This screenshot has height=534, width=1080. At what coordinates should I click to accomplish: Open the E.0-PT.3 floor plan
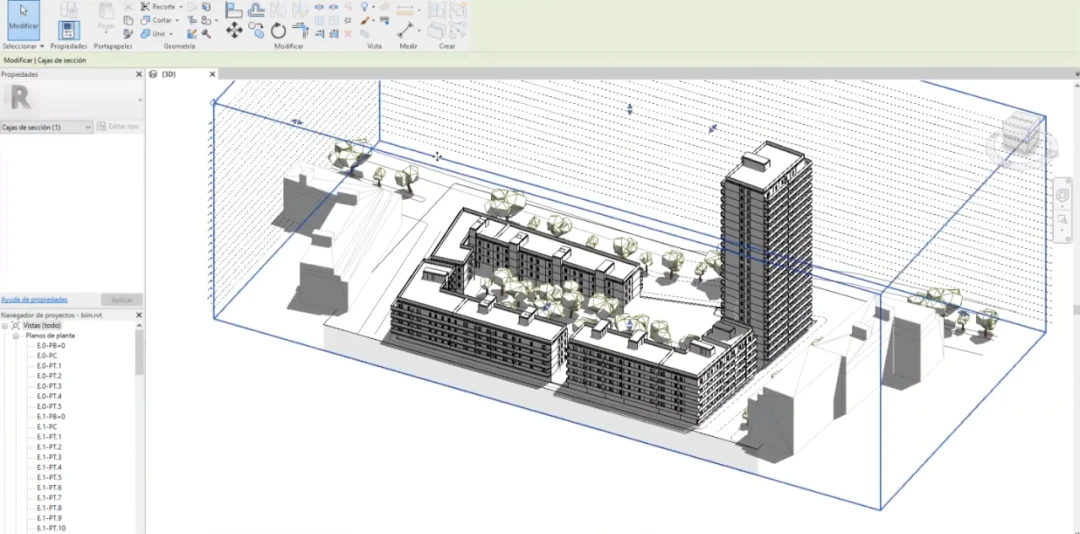49,386
